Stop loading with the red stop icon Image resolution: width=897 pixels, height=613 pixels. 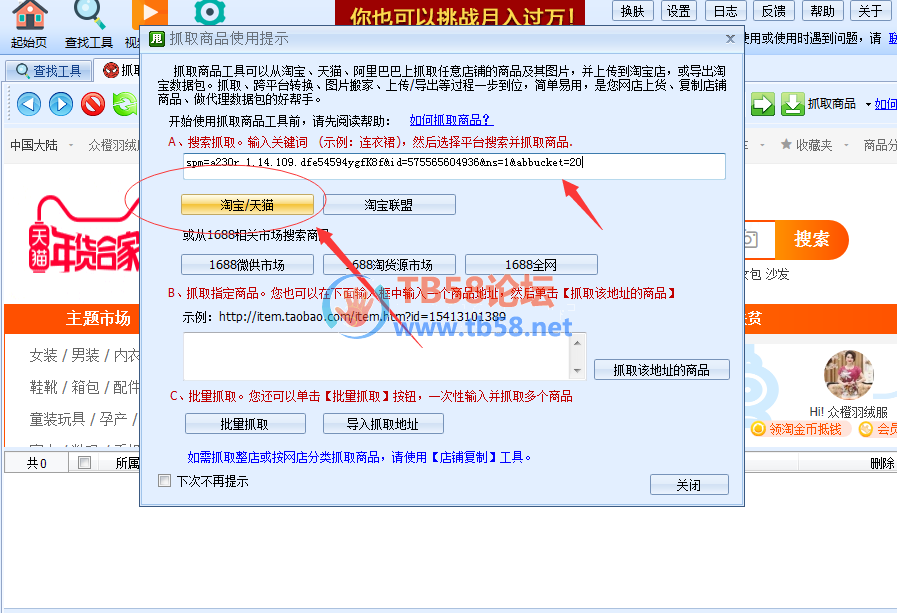tap(93, 105)
